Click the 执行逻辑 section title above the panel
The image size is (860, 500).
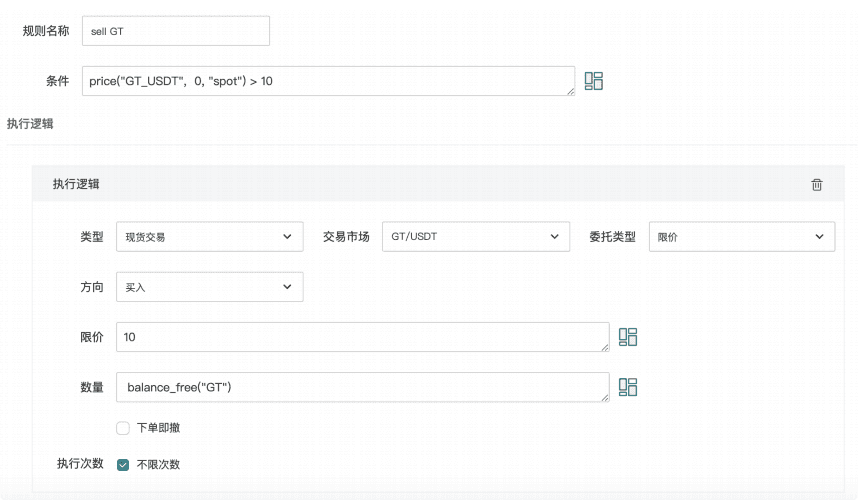pyautogui.click(x=30, y=124)
